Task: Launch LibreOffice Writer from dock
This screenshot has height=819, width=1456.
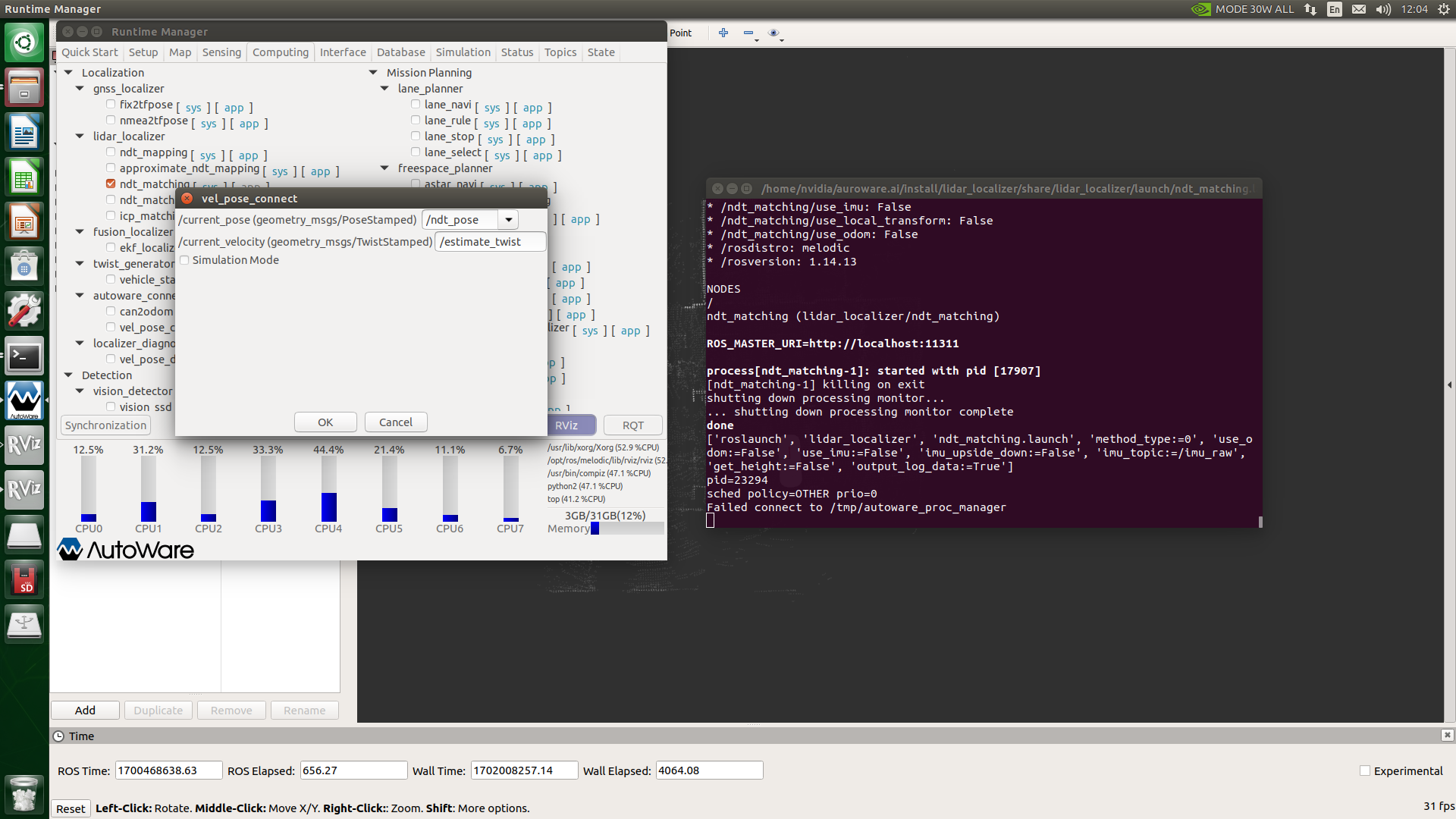Action: [24, 132]
